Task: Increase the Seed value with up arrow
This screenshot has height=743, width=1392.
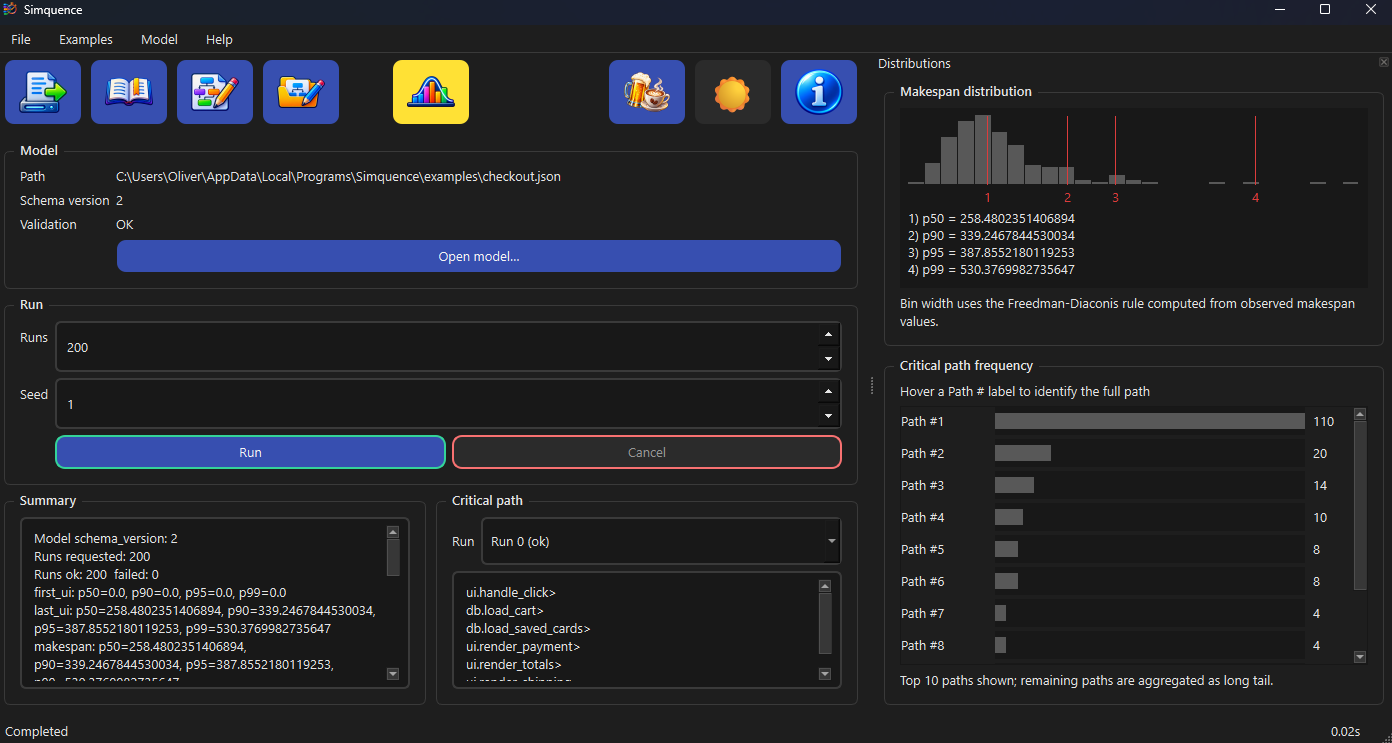Action: 828,392
